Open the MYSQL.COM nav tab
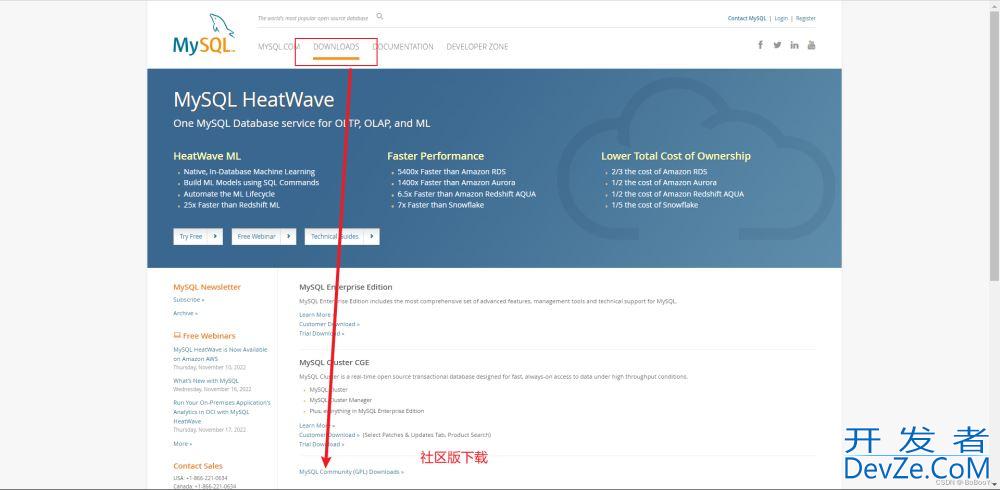The image size is (1000, 490). tap(279, 47)
